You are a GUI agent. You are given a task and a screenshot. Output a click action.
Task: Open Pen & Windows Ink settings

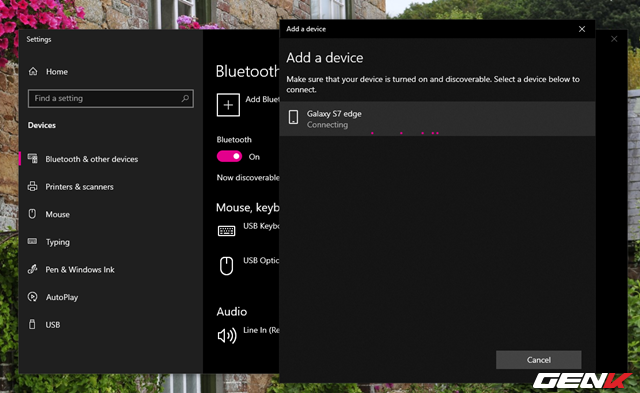pos(80,270)
